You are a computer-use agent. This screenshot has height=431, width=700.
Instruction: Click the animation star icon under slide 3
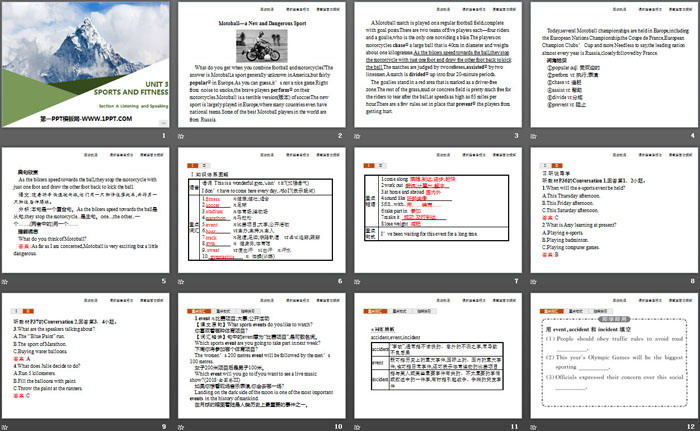(x=357, y=136)
